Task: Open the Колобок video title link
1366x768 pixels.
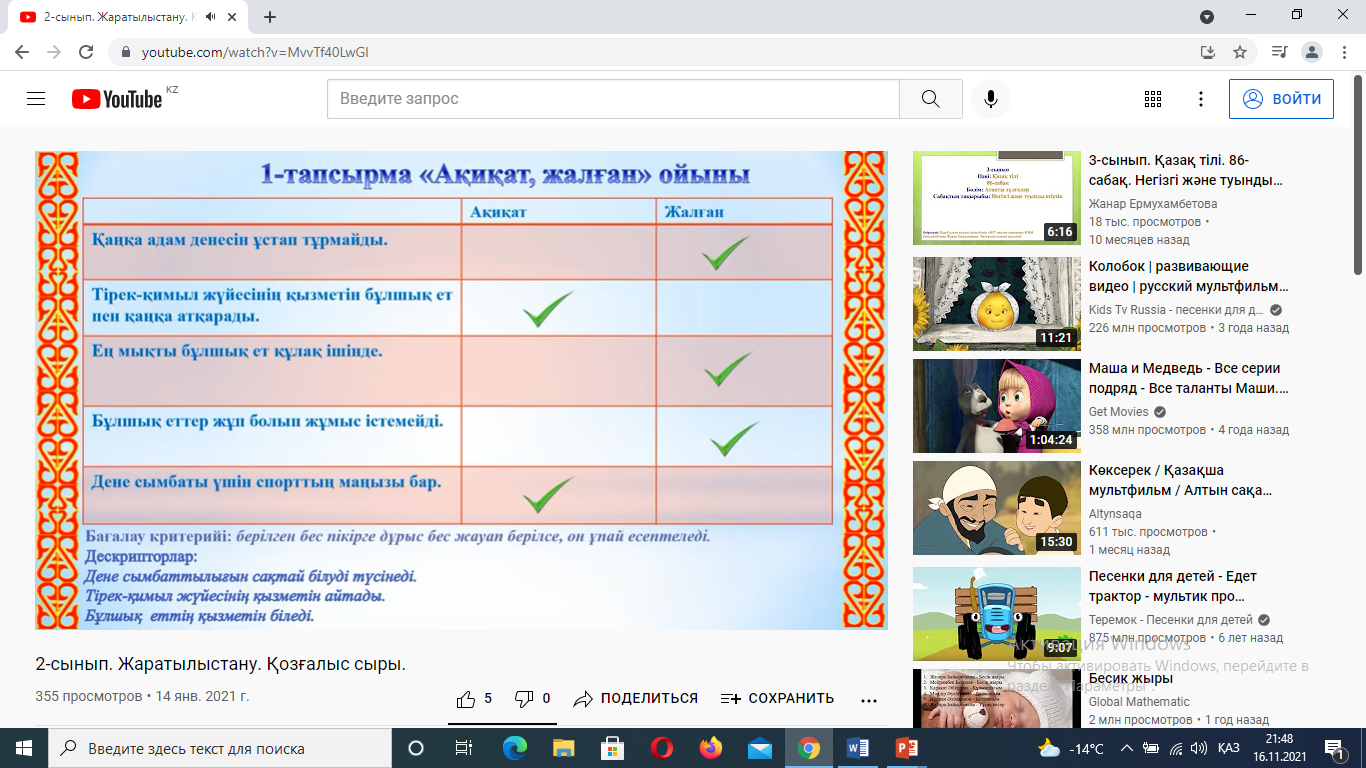Action: click(x=1189, y=276)
